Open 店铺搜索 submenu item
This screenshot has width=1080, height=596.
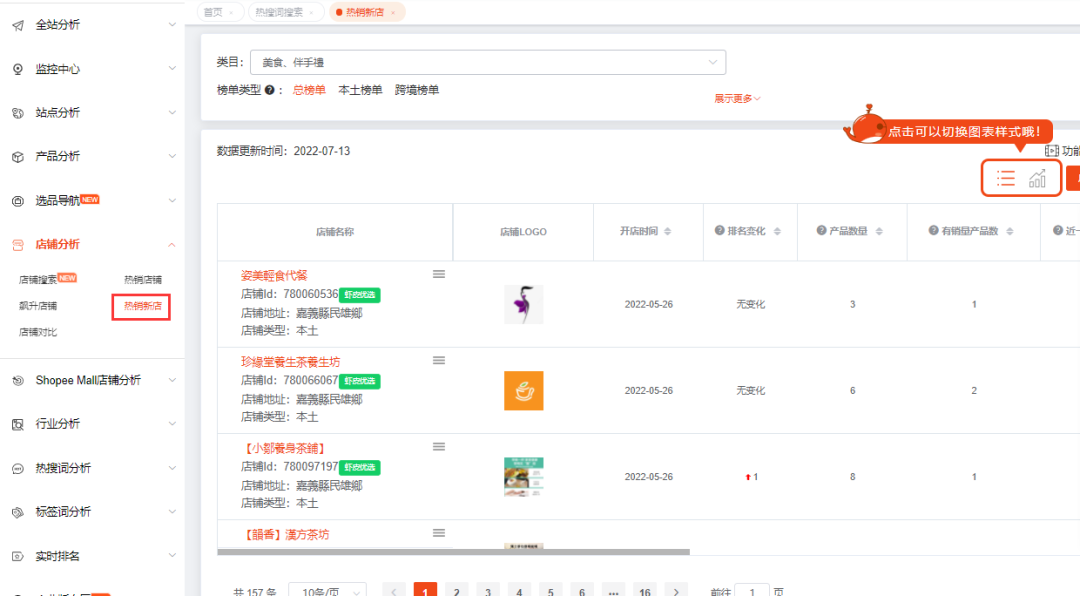click(38, 280)
